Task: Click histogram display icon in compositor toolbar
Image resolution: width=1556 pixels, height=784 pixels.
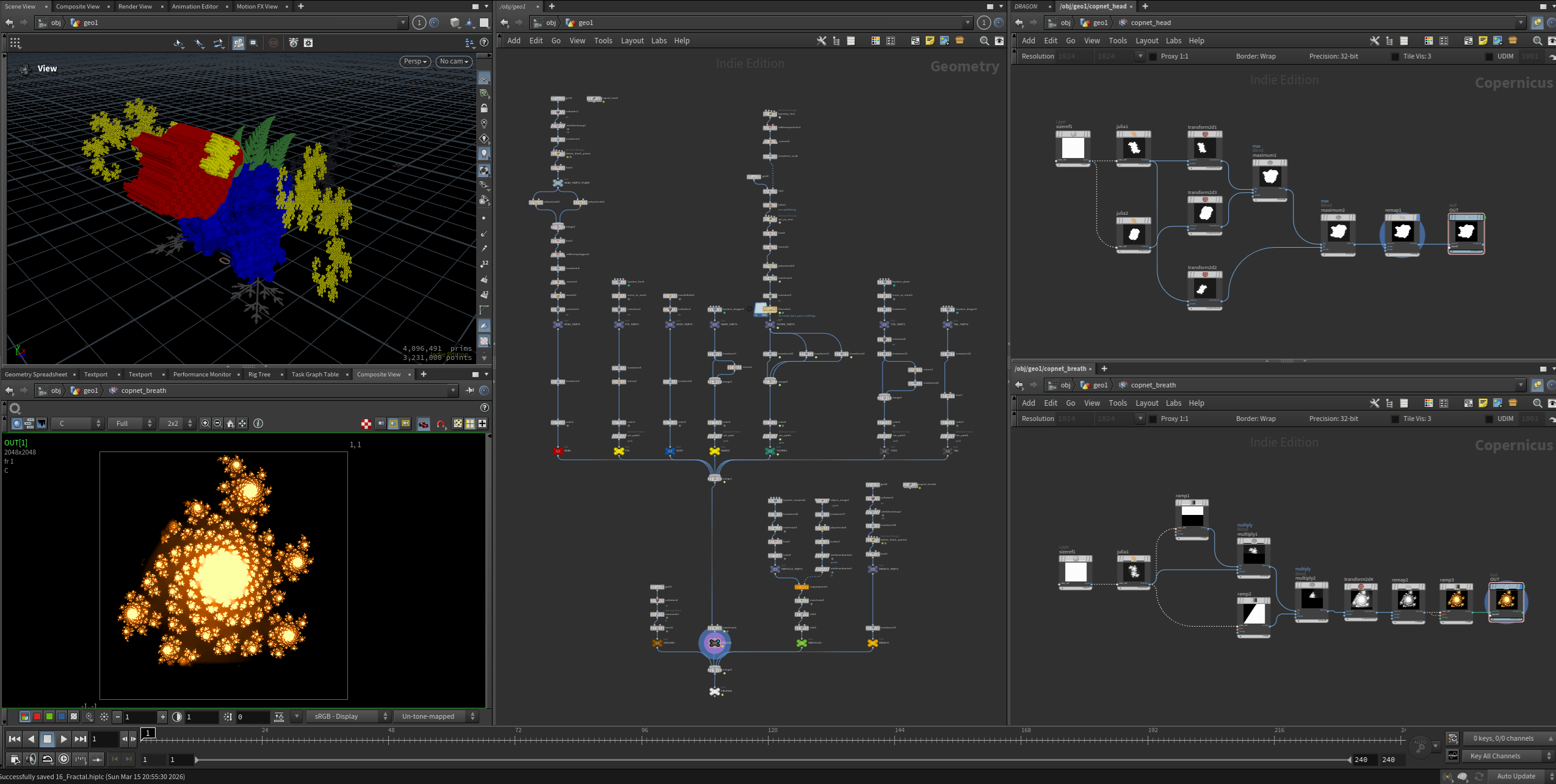Action: point(42,423)
